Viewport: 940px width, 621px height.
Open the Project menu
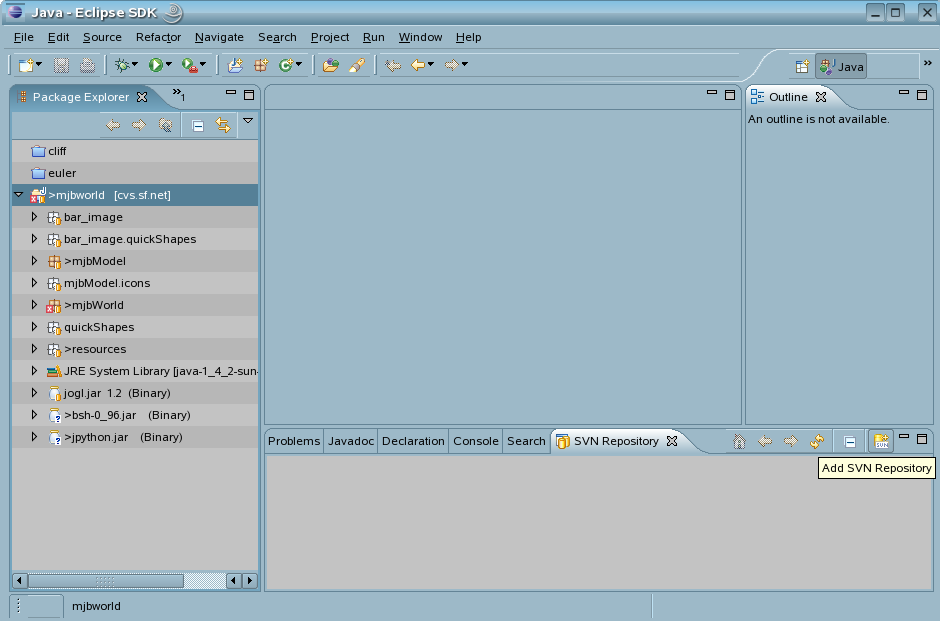tap(330, 37)
